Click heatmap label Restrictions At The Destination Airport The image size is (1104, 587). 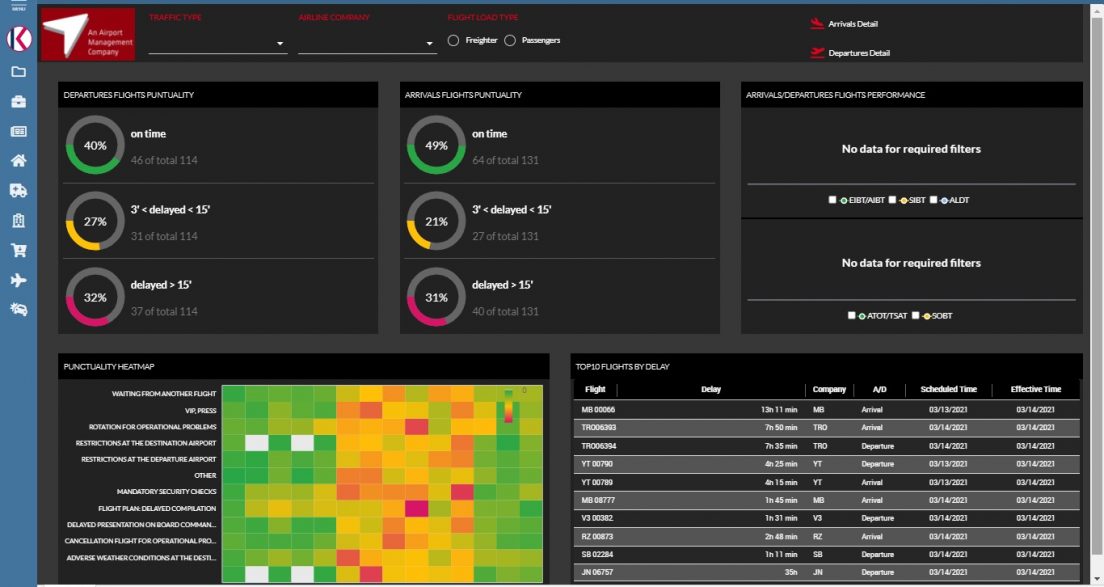(x=146, y=443)
